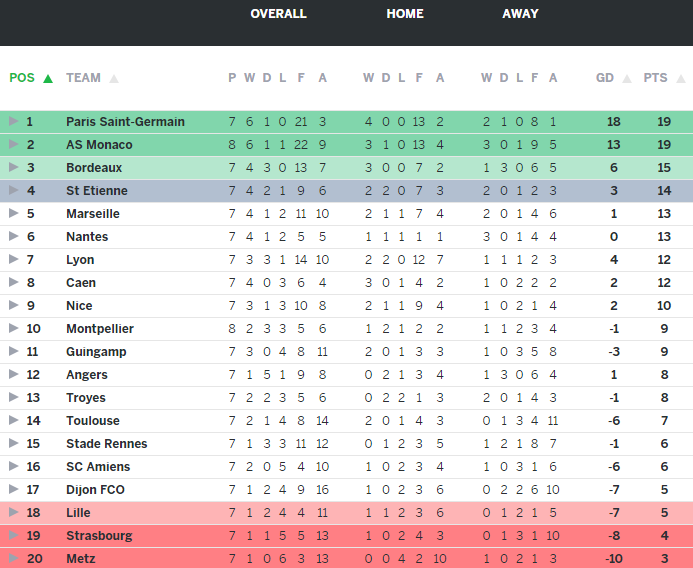Image resolution: width=693 pixels, height=568 pixels.
Task: Expand the Metz row triangle
Action: click(x=13, y=558)
